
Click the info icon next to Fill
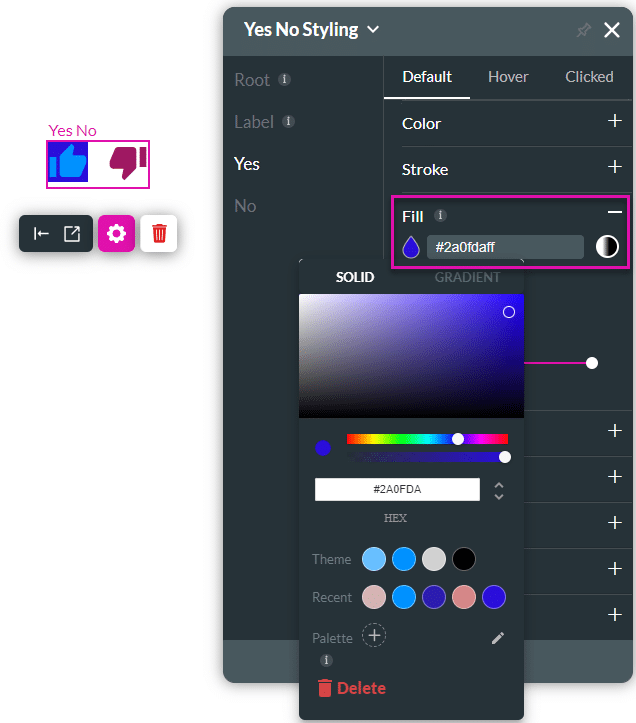(440, 215)
